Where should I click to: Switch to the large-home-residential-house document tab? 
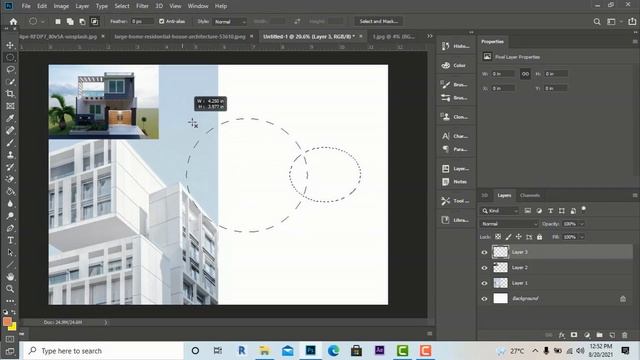pyautogui.click(x=180, y=36)
